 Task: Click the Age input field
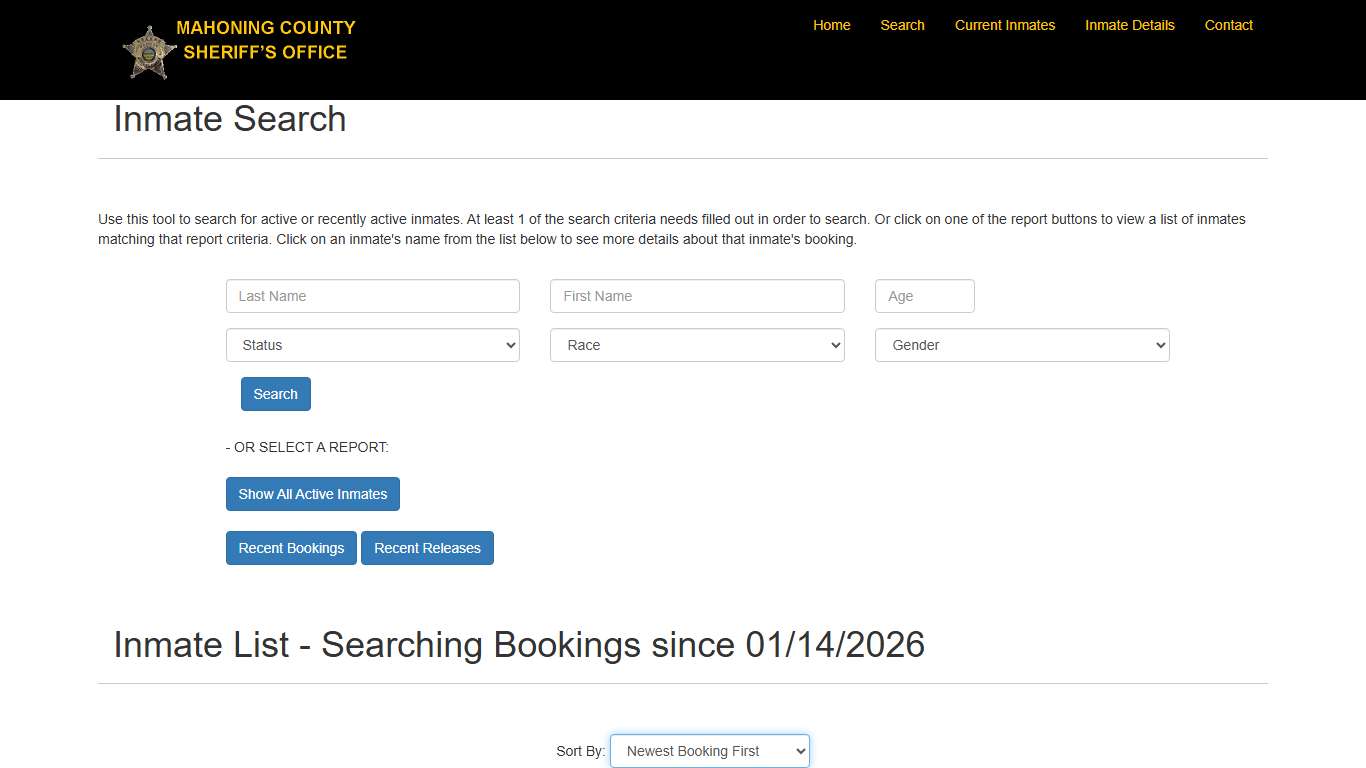(924, 295)
